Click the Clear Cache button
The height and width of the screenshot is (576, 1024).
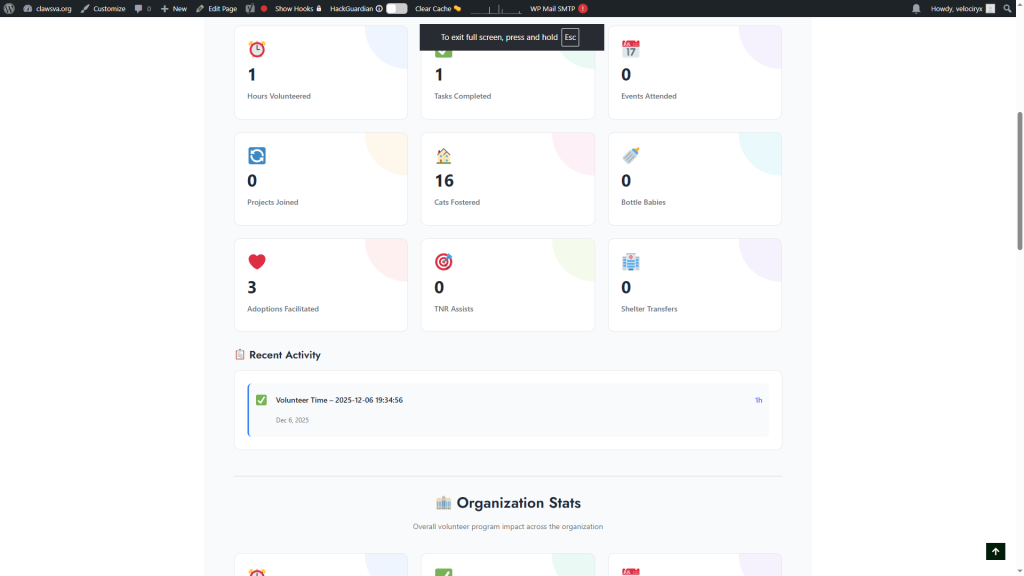click(x=438, y=8)
